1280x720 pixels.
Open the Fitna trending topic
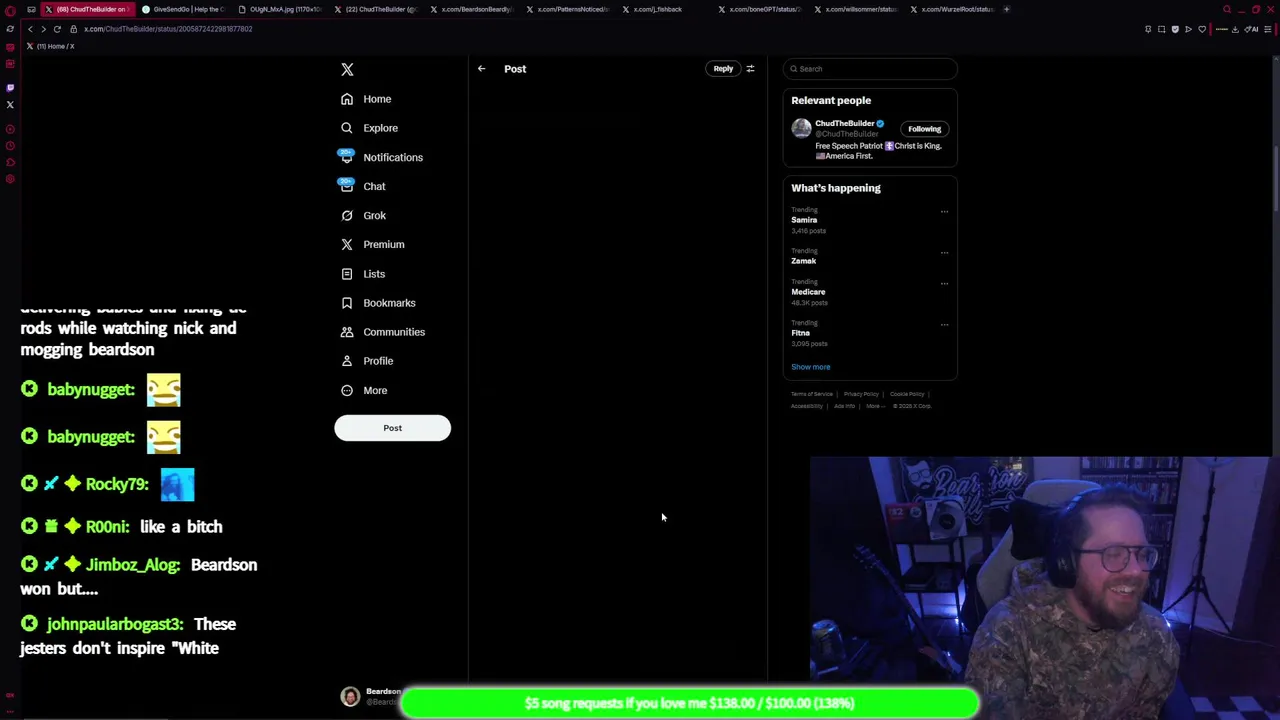800,333
